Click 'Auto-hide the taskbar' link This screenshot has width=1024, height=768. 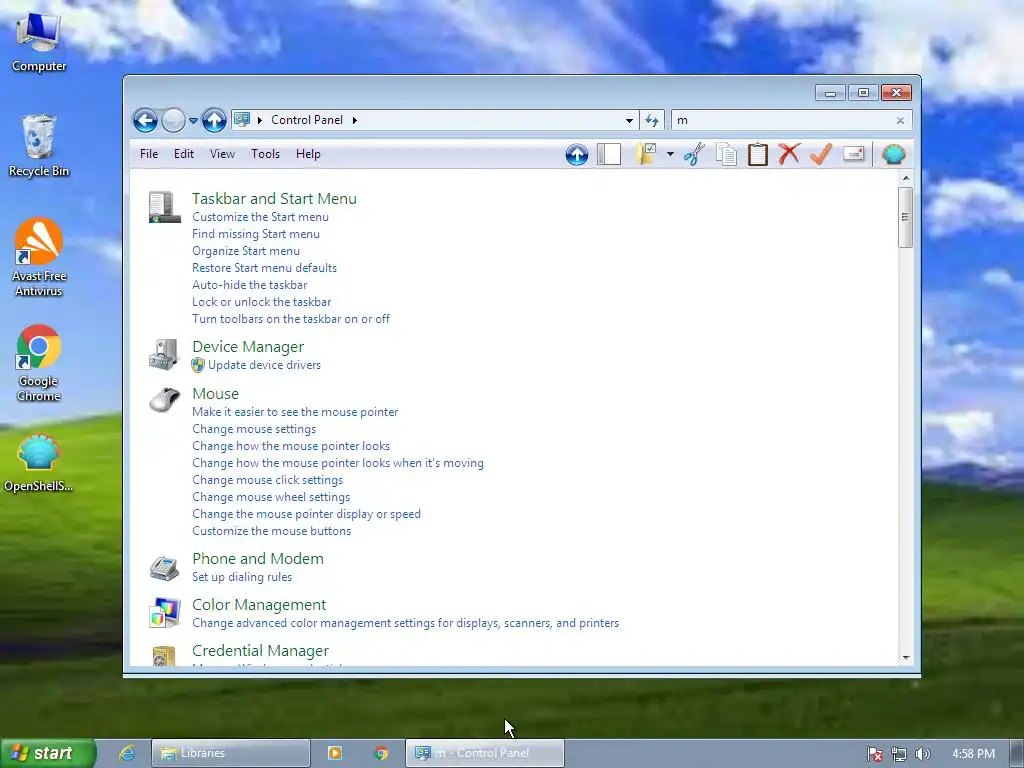click(249, 285)
